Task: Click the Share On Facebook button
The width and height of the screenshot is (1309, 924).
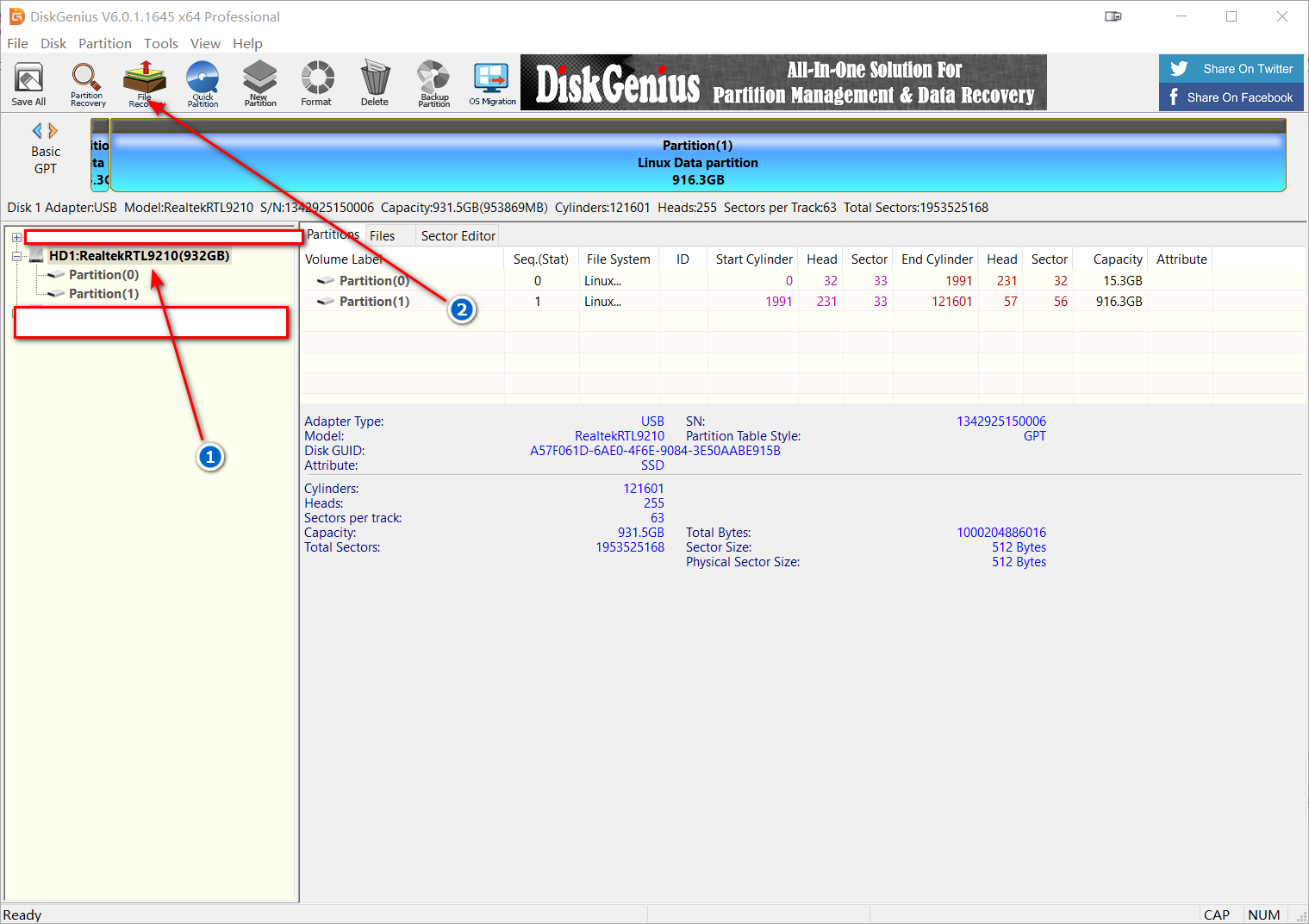Action: [1231, 97]
